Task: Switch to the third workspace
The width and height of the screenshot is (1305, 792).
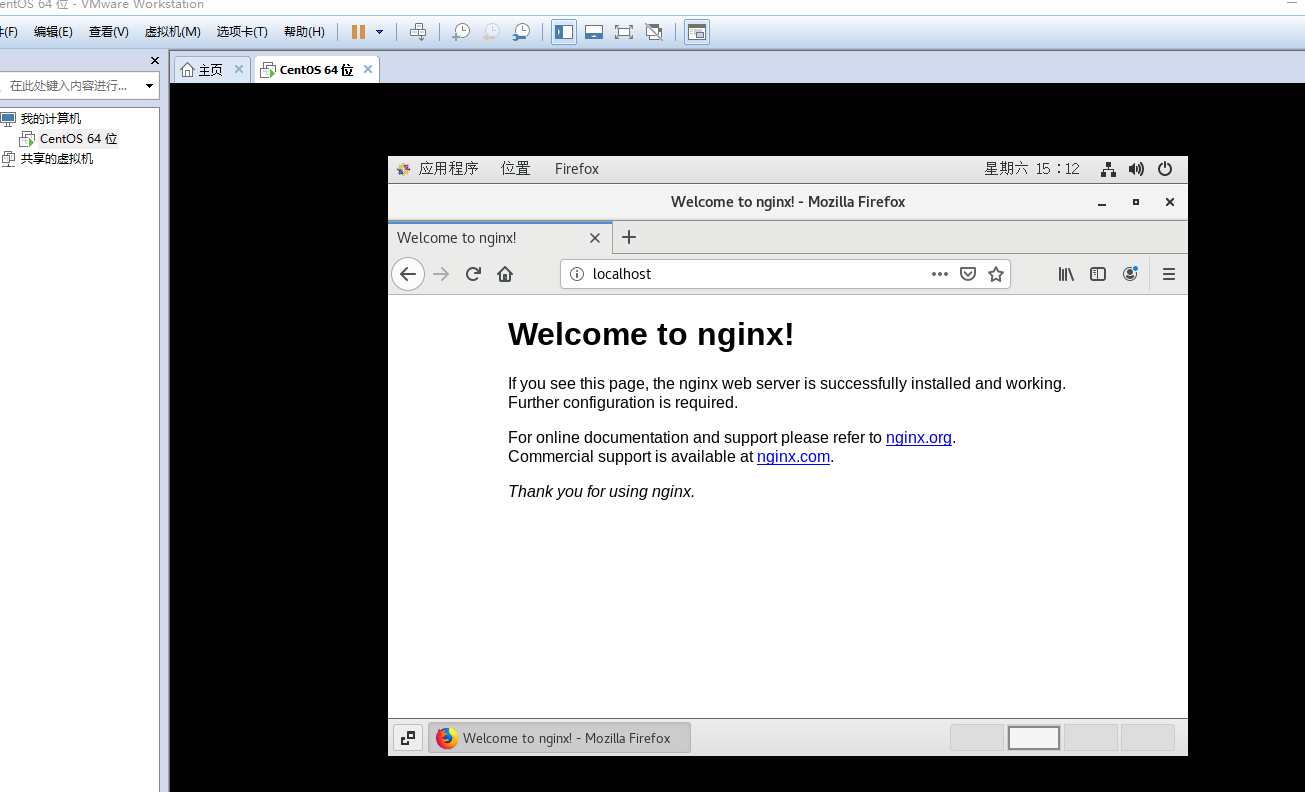Action: point(1091,738)
